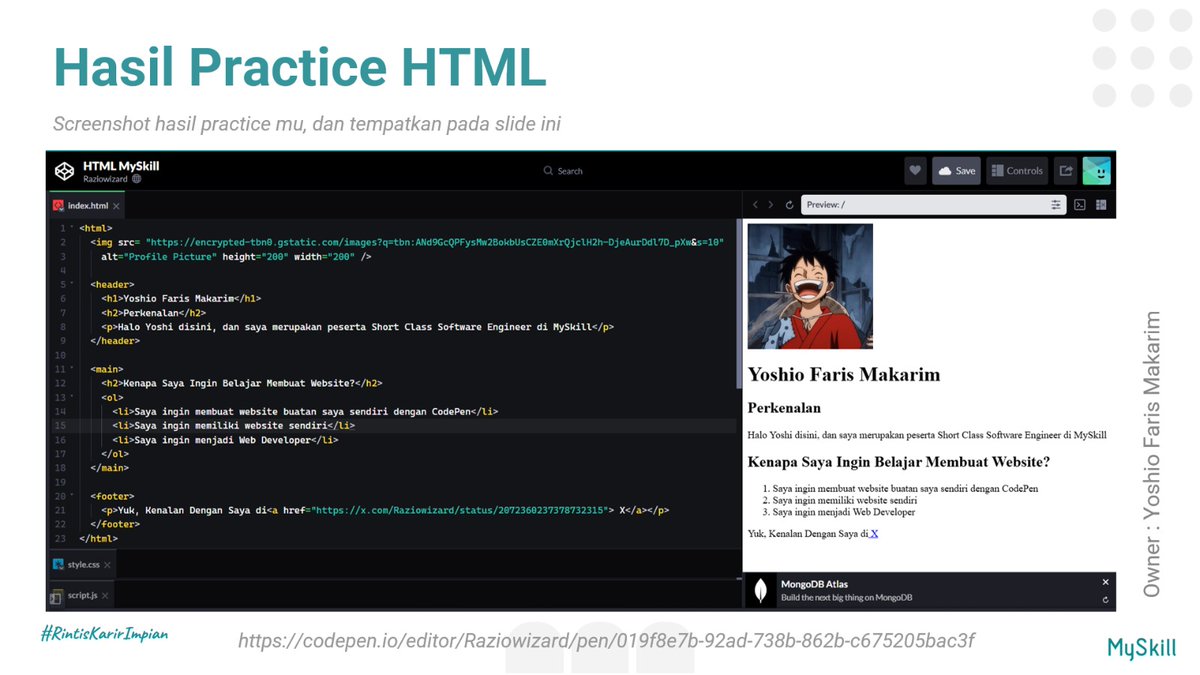Screen dimensions: 1200x675
Task: Click the share/export icon button
Action: (1066, 171)
